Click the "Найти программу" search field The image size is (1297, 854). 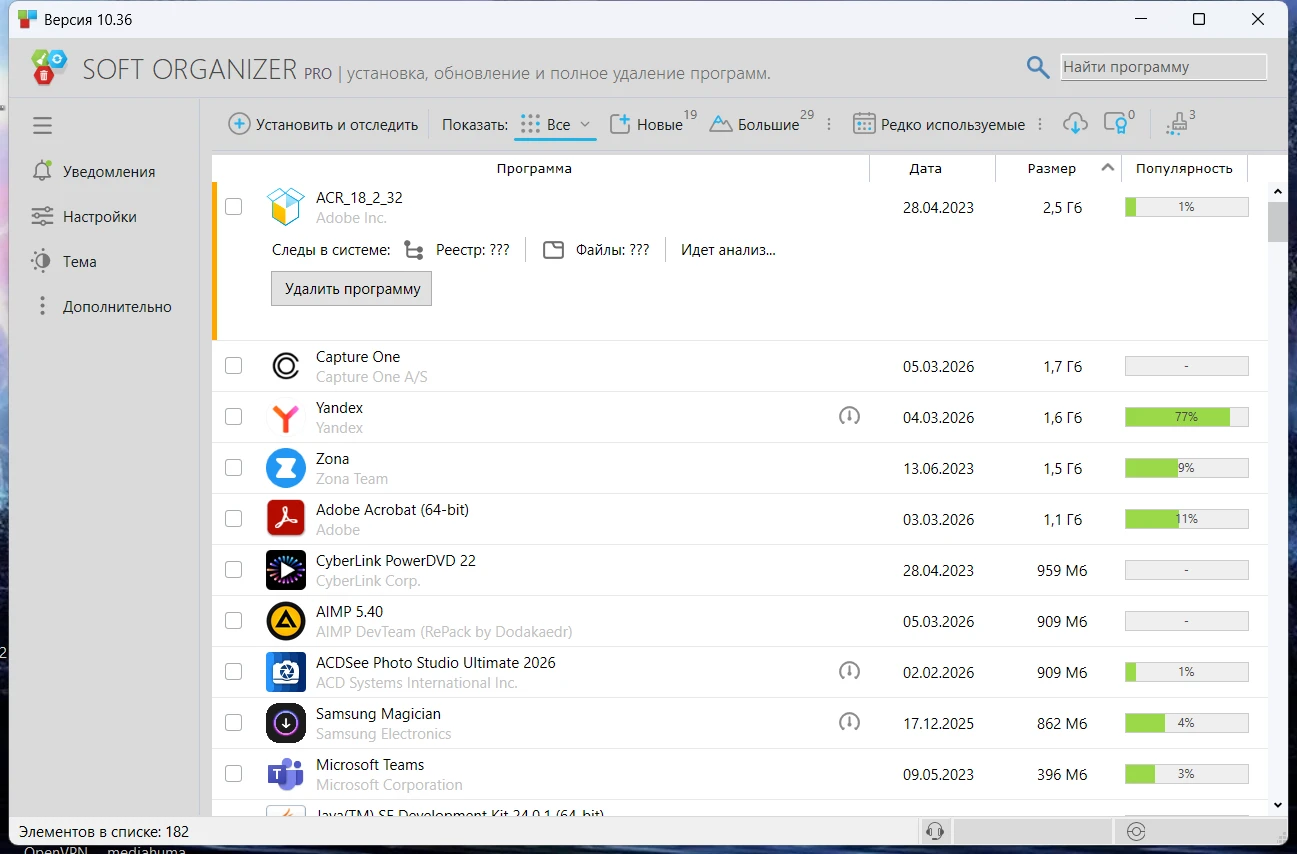click(x=1163, y=68)
